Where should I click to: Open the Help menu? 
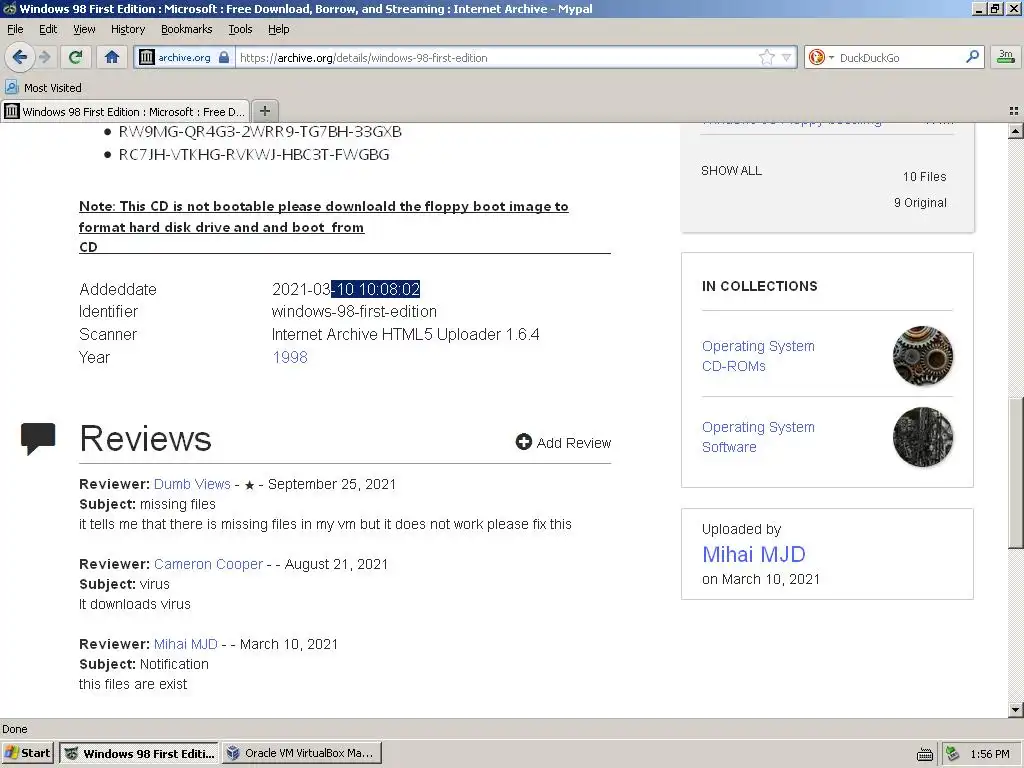278,29
